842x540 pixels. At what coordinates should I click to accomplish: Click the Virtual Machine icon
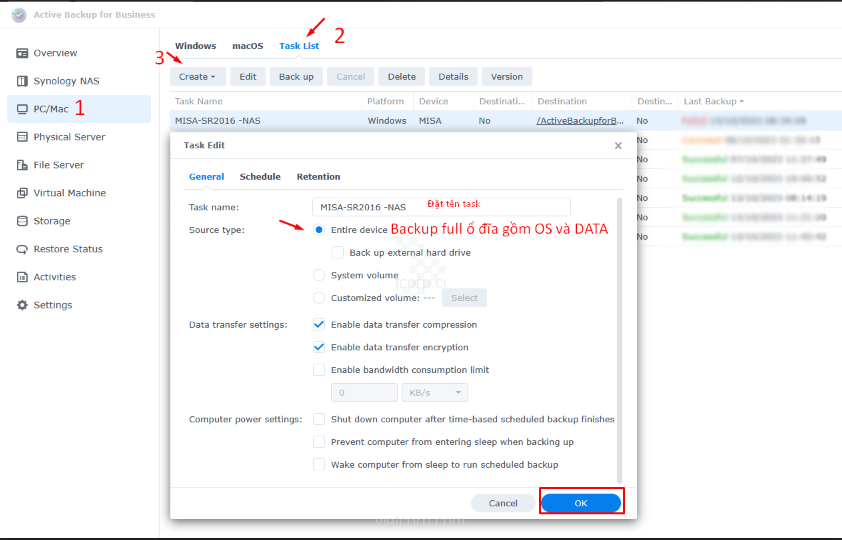[x=22, y=193]
